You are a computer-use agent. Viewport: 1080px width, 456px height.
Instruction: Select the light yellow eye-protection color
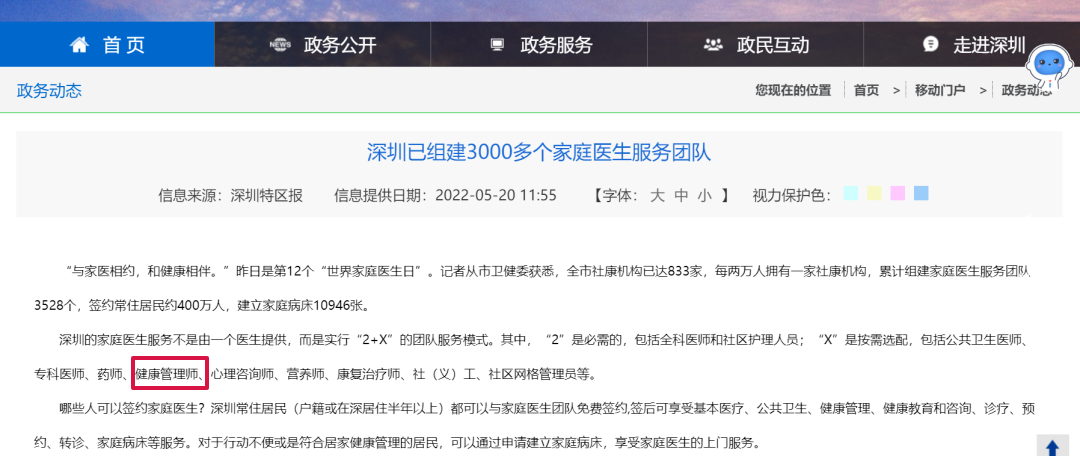point(874,193)
